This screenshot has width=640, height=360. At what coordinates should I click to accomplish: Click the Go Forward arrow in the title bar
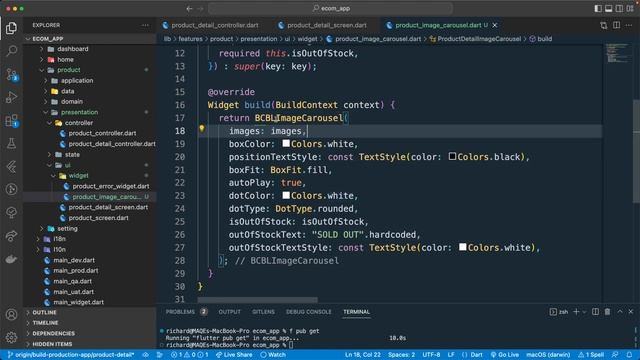[x=200, y=8]
